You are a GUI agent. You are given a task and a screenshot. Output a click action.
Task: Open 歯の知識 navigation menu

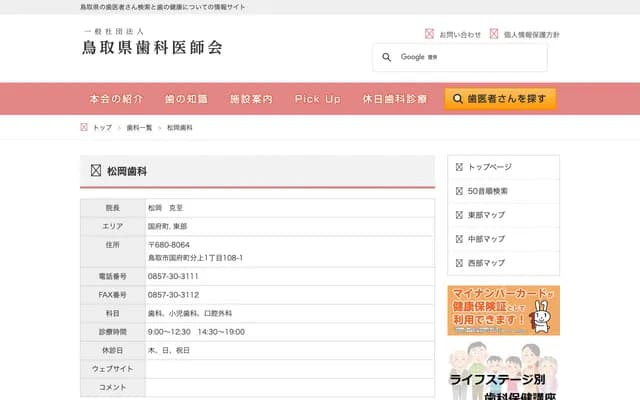coord(186,99)
